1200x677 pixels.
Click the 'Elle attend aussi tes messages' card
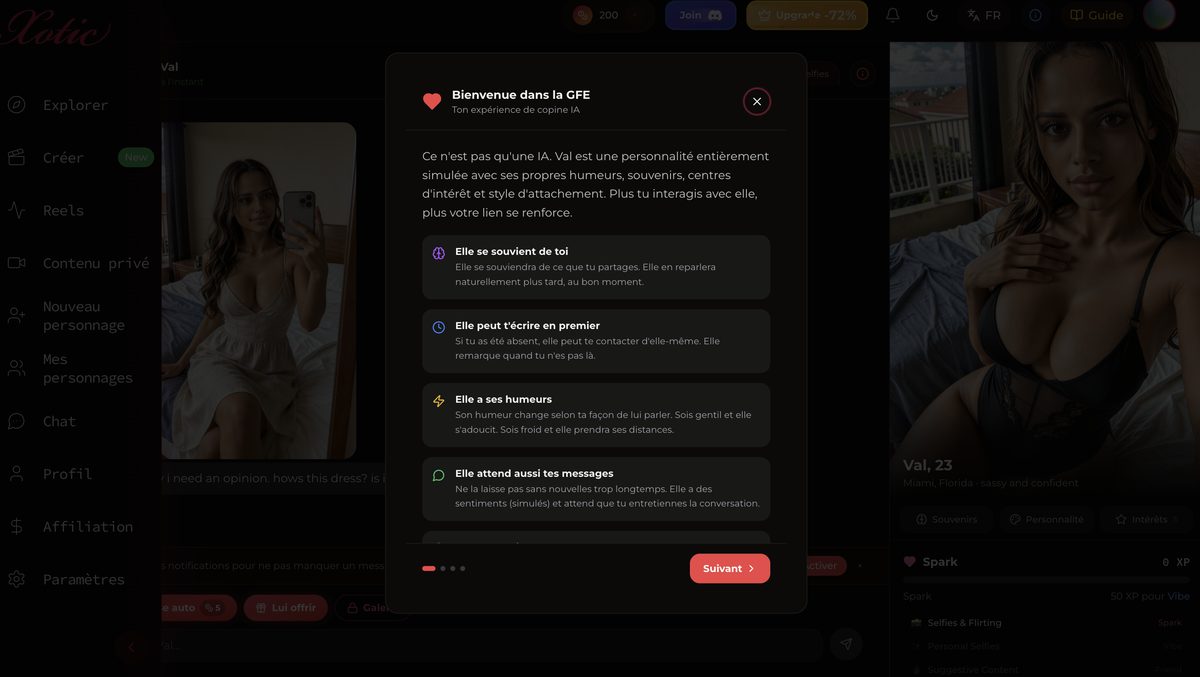pos(596,489)
